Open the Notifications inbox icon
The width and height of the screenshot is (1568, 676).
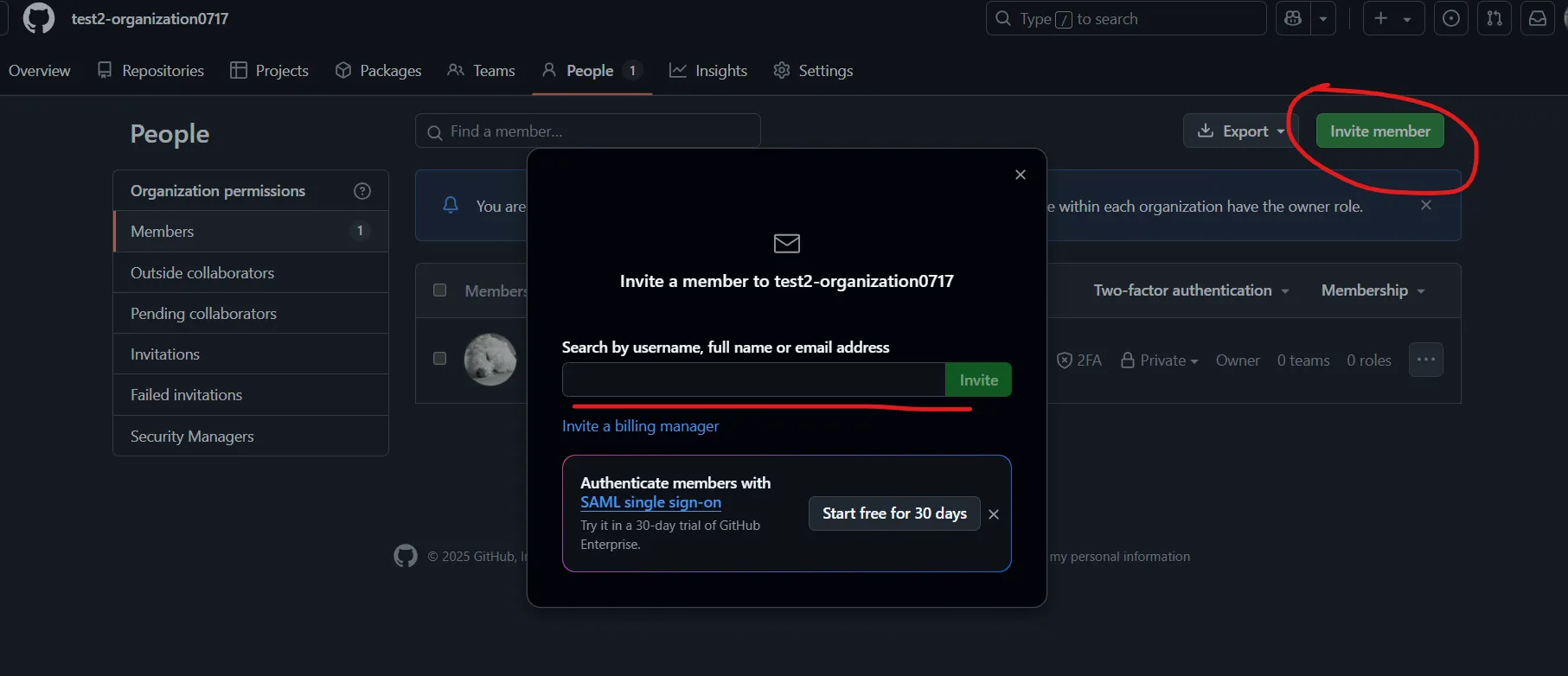(x=1538, y=18)
